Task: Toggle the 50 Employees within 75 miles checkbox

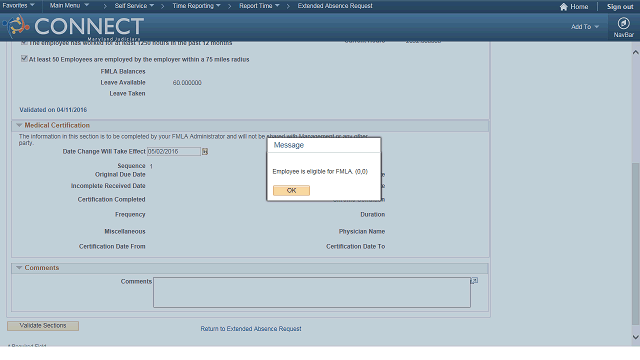Action: [x=24, y=59]
